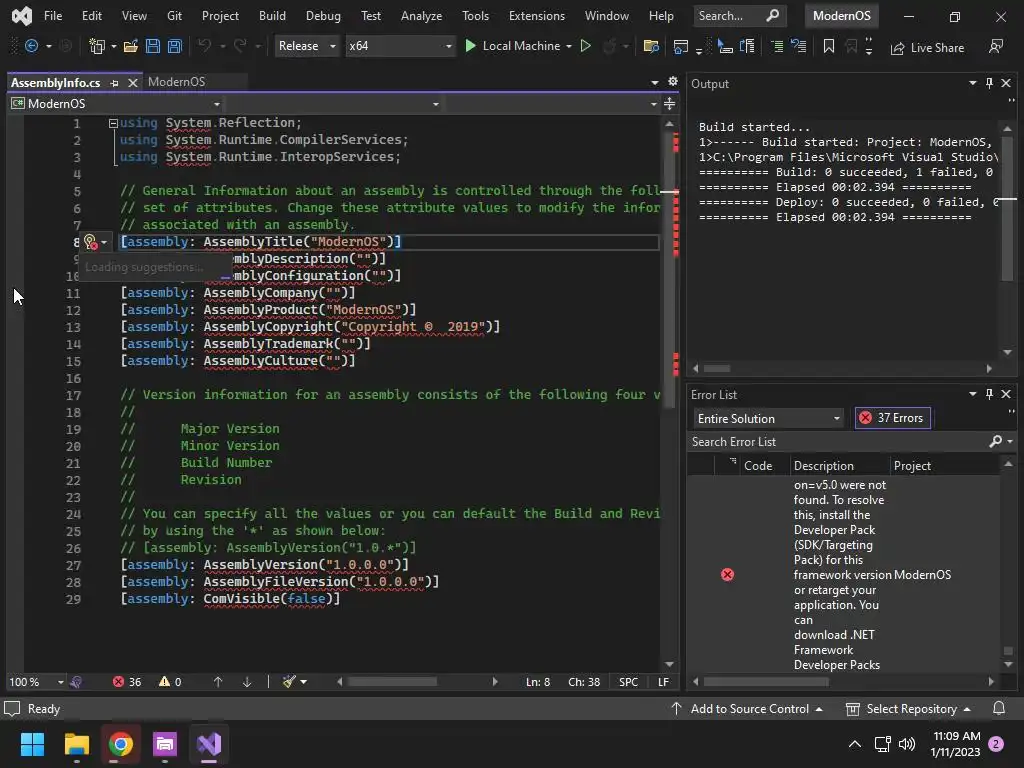Expand the Entire Solution scope dropdown
The image size is (1024, 768).
tap(768, 418)
